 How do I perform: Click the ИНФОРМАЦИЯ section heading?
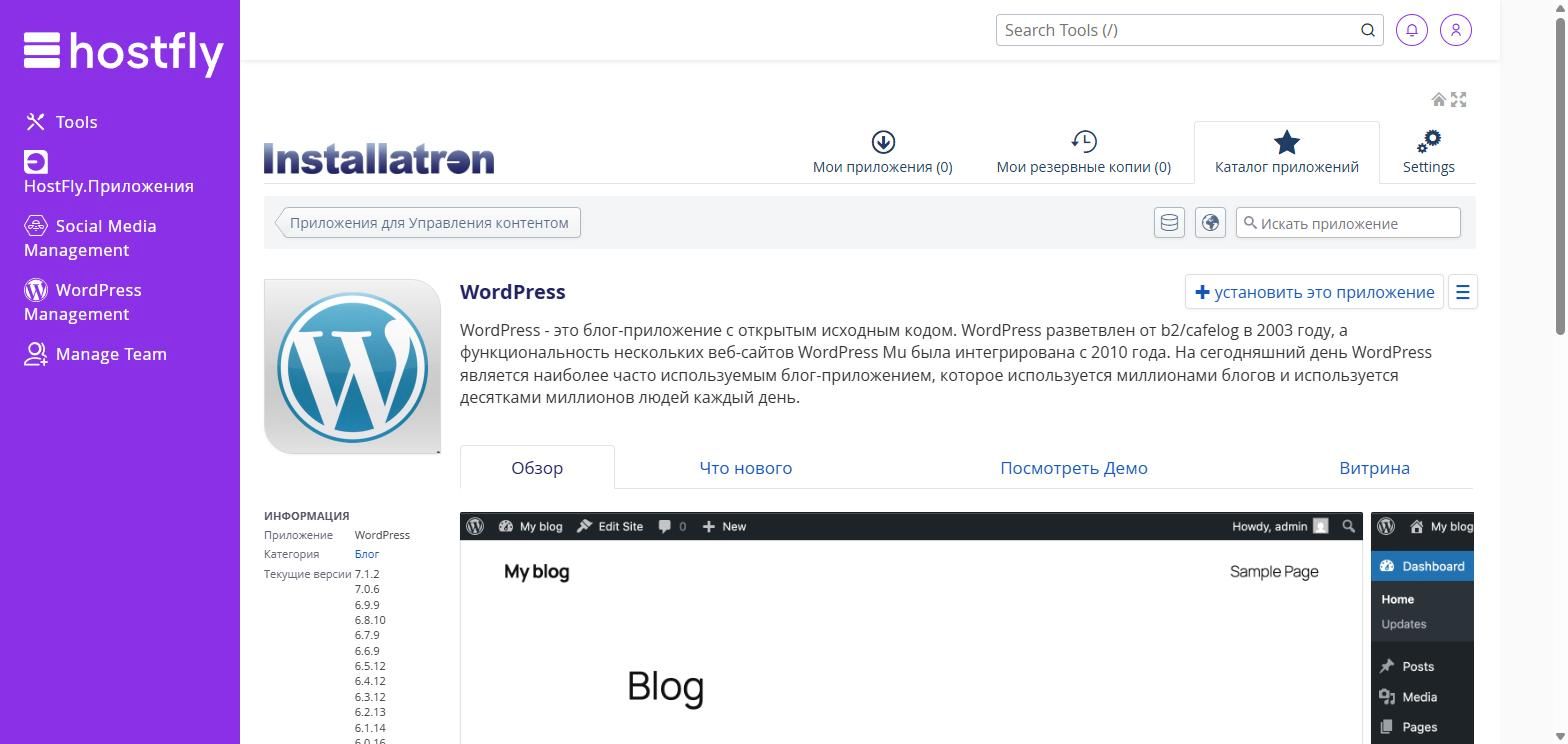point(307,516)
